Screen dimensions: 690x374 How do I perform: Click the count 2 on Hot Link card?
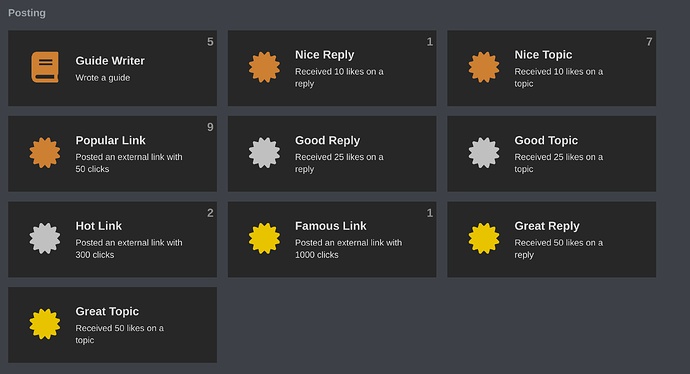coord(210,213)
